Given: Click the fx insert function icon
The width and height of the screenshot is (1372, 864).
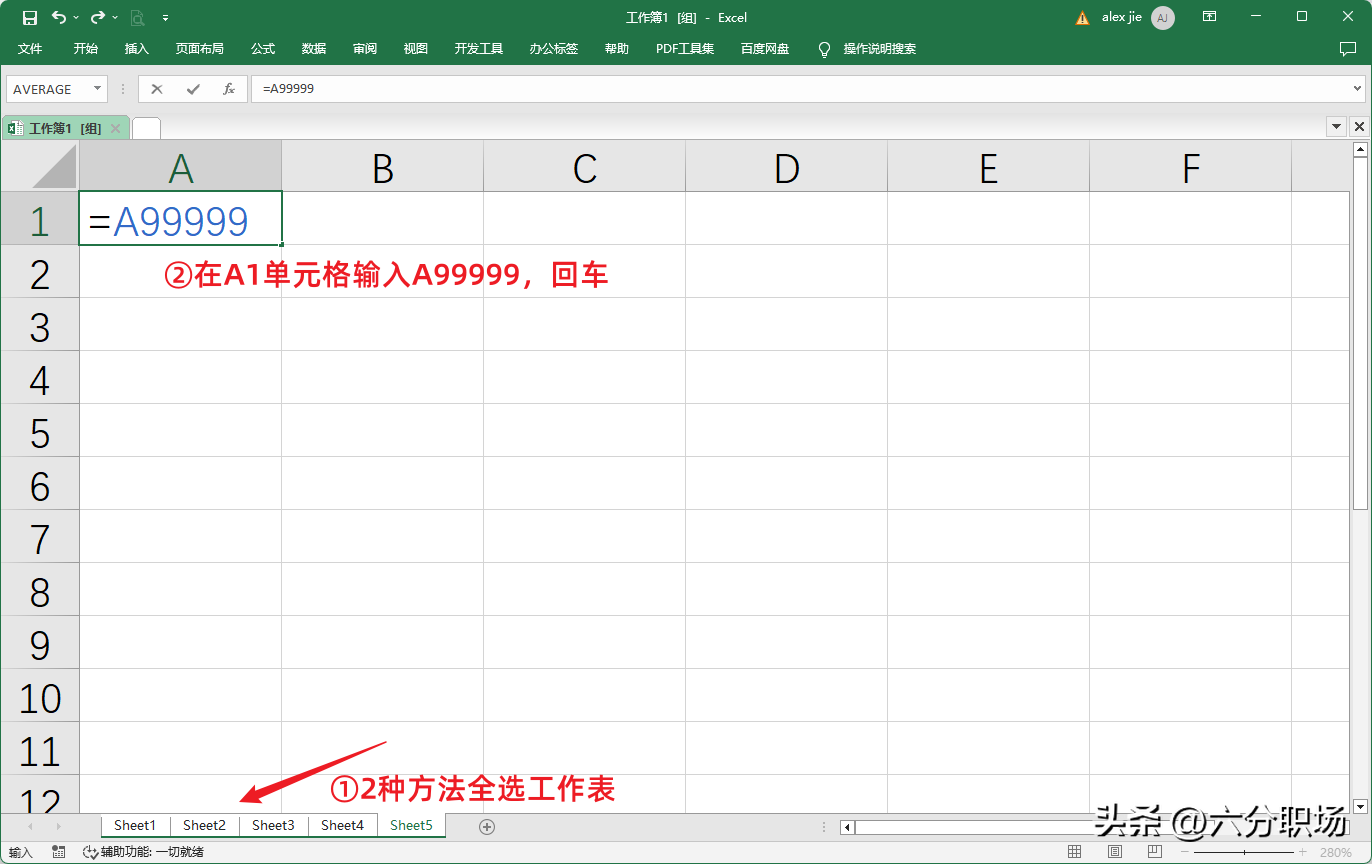Looking at the screenshot, I should (x=228, y=89).
